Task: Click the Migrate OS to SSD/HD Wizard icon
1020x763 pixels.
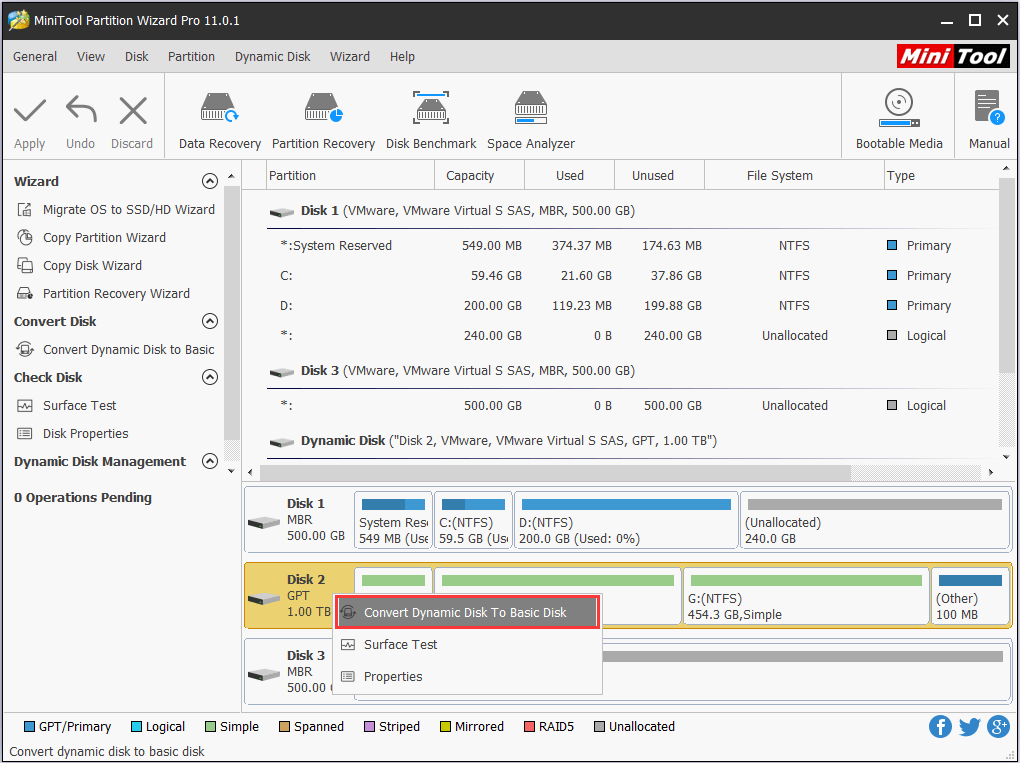Action: click(x=25, y=209)
